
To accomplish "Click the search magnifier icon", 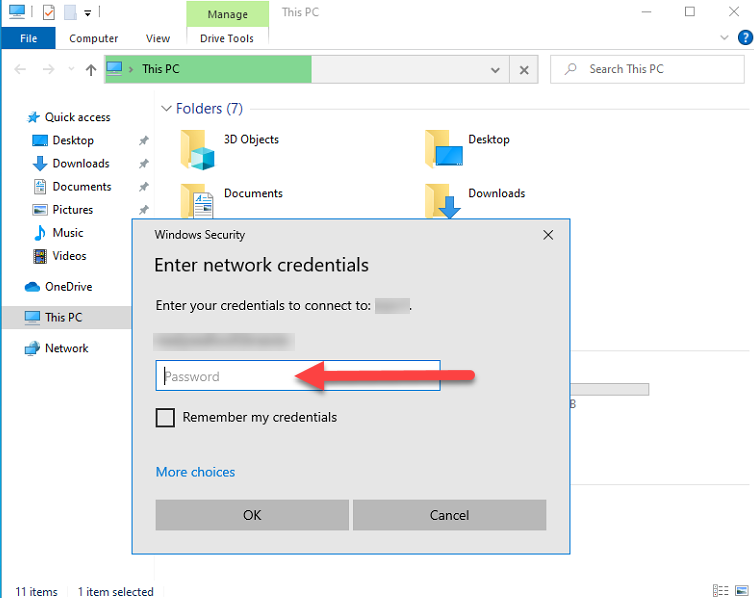I will [x=571, y=69].
